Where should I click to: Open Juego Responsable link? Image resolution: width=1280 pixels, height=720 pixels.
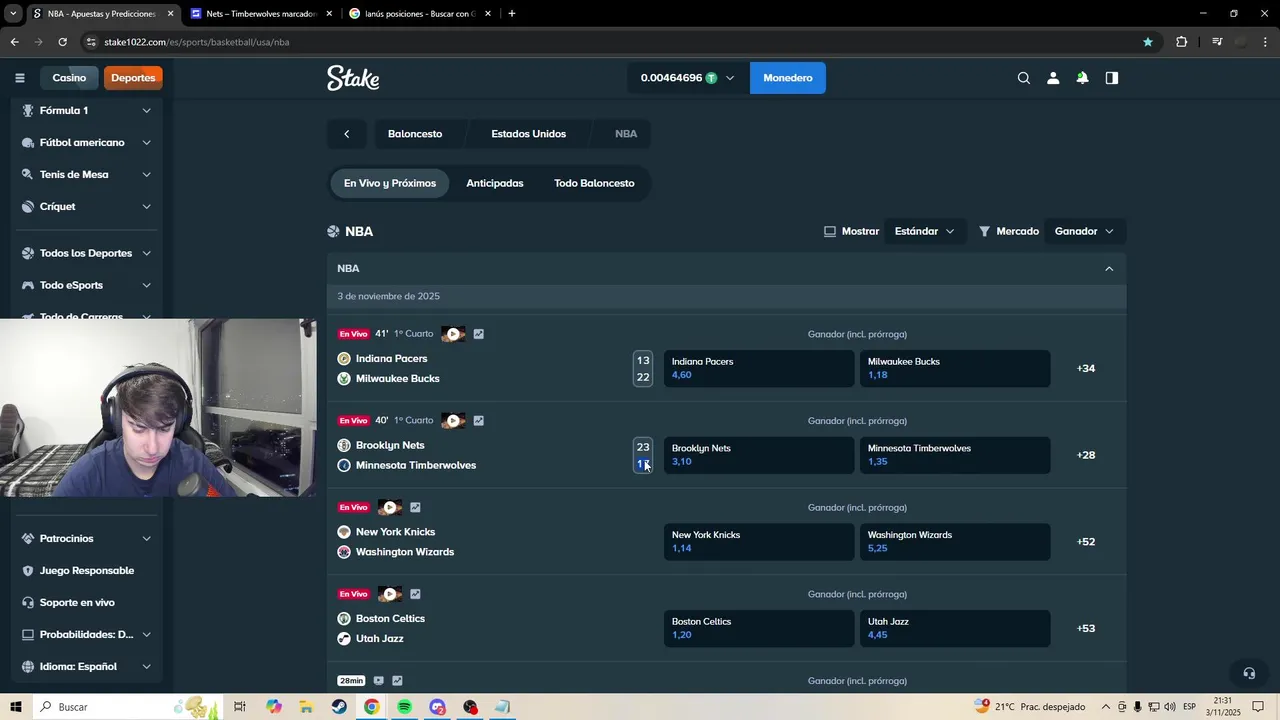pyautogui.click(x=86, y=571)
